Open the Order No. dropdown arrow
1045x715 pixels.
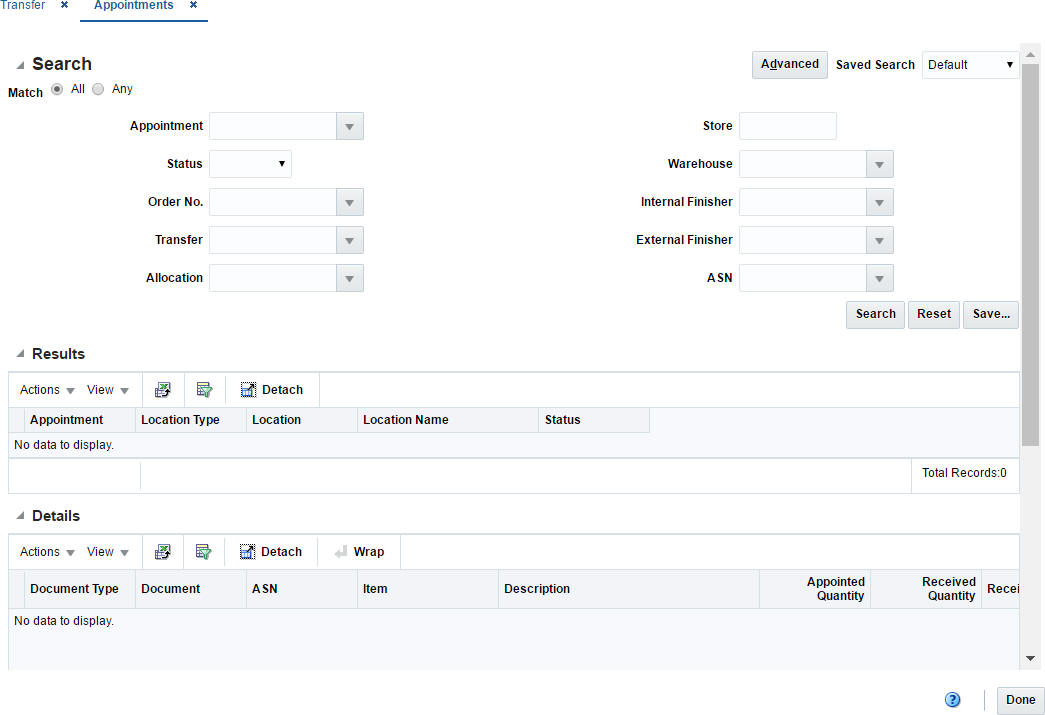click(349, 203)
